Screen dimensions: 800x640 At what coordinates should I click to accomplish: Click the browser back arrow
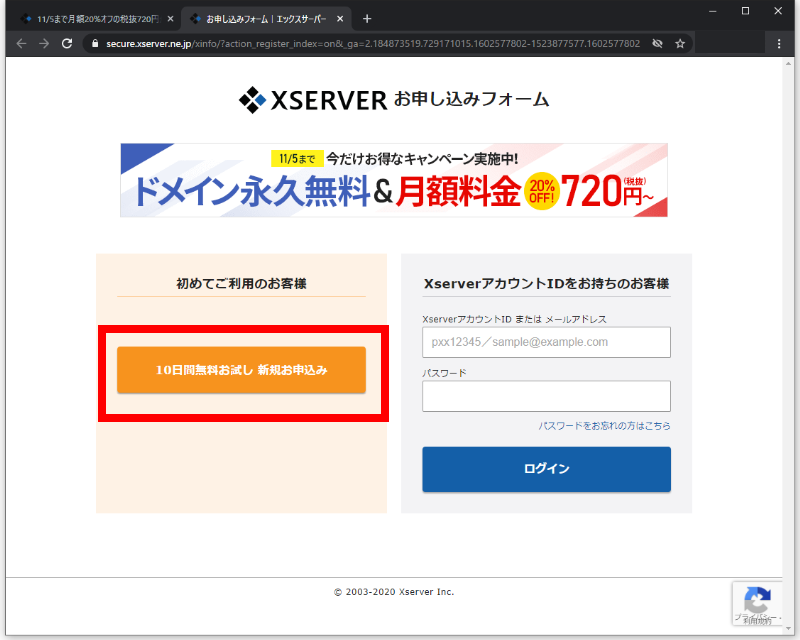(21, 44)
